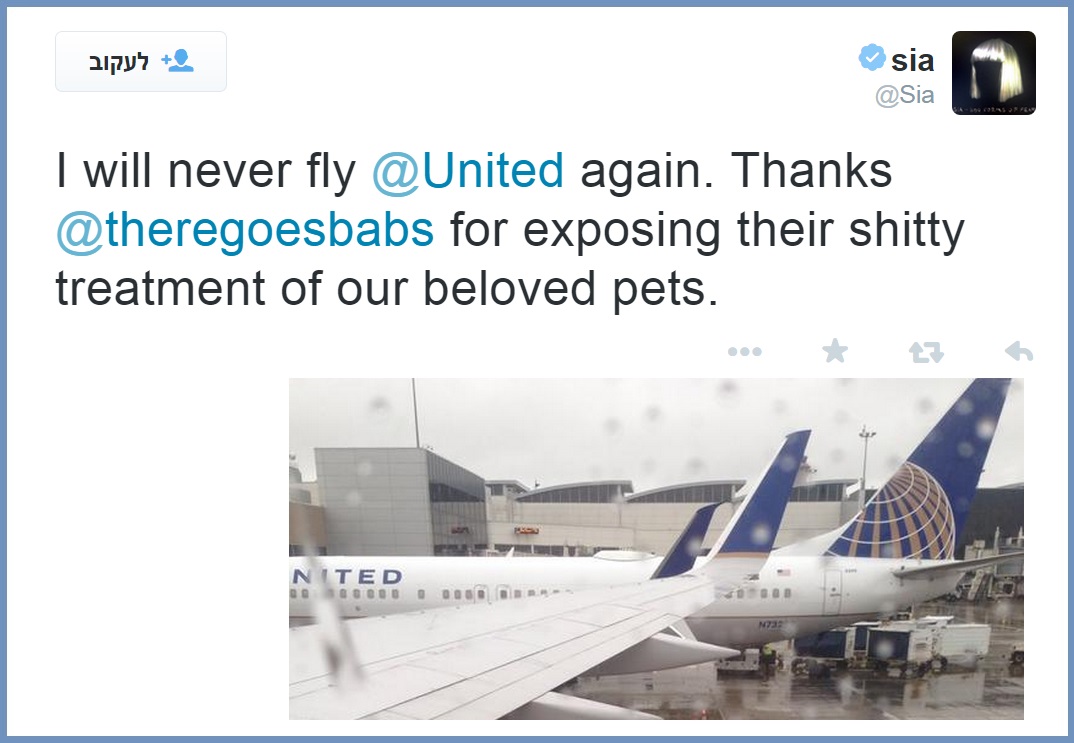Viewport: 1074px width, 743px height.
Task: Click the words "treatment of our beloved pets"
Action: pyautogui.click(x=386, y=288)
